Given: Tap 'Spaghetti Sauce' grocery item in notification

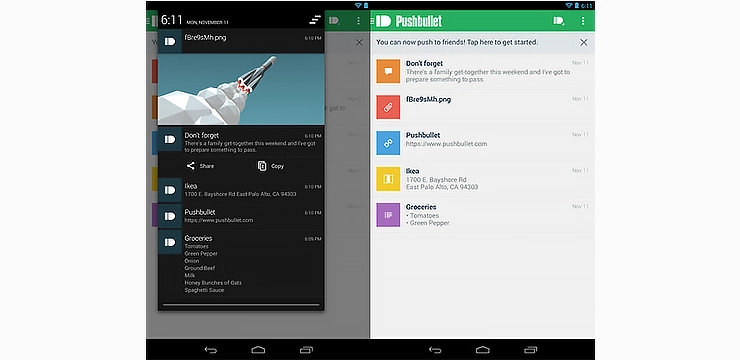Looking at the screenshot, I should 204,290.
